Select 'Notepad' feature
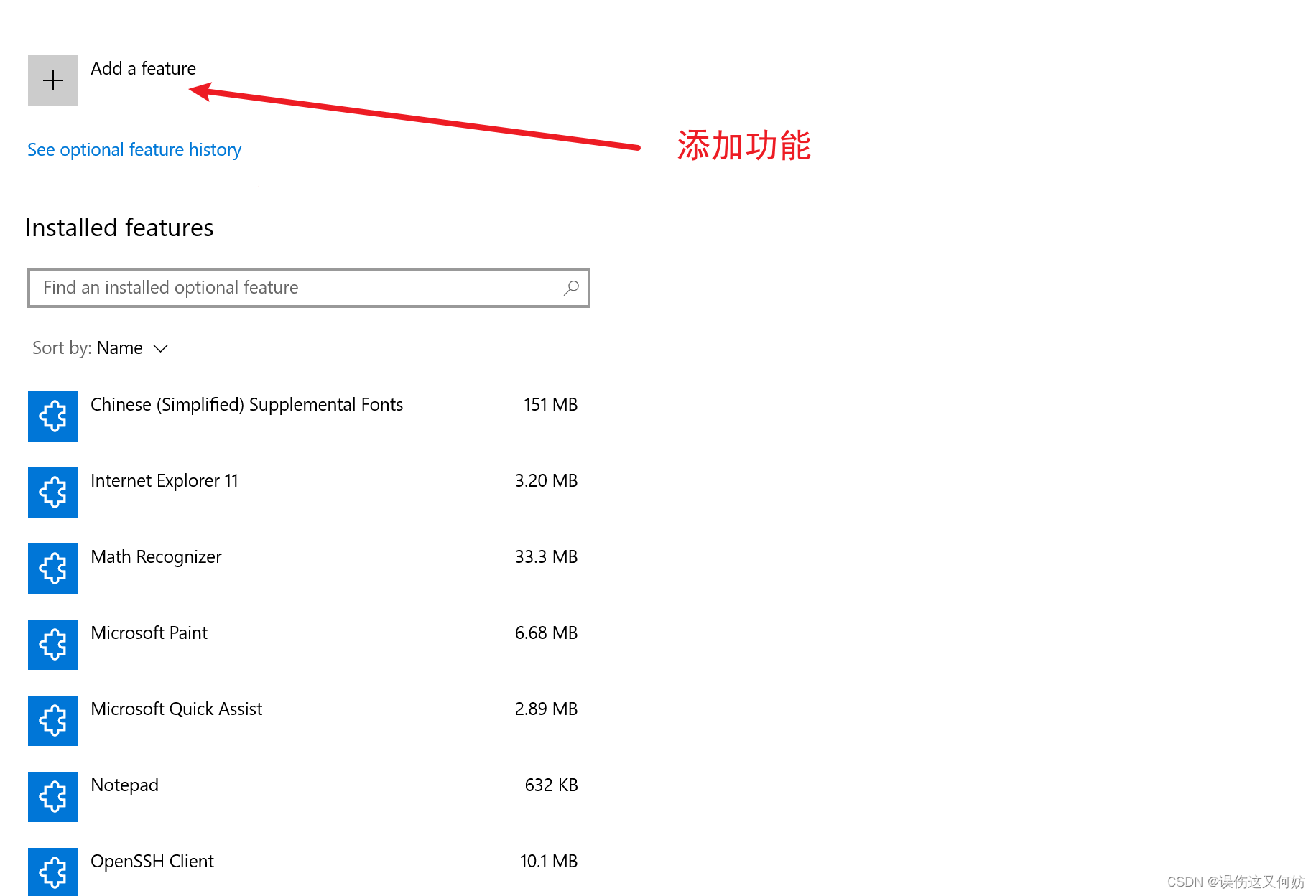 124,785
